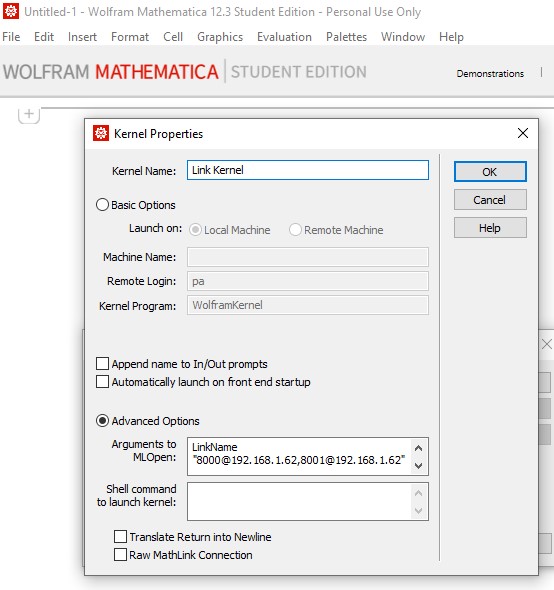Open the Demonstrations link in toolbar
The height and width of the screenshot is (590, 554).
[x=490, y=73]
